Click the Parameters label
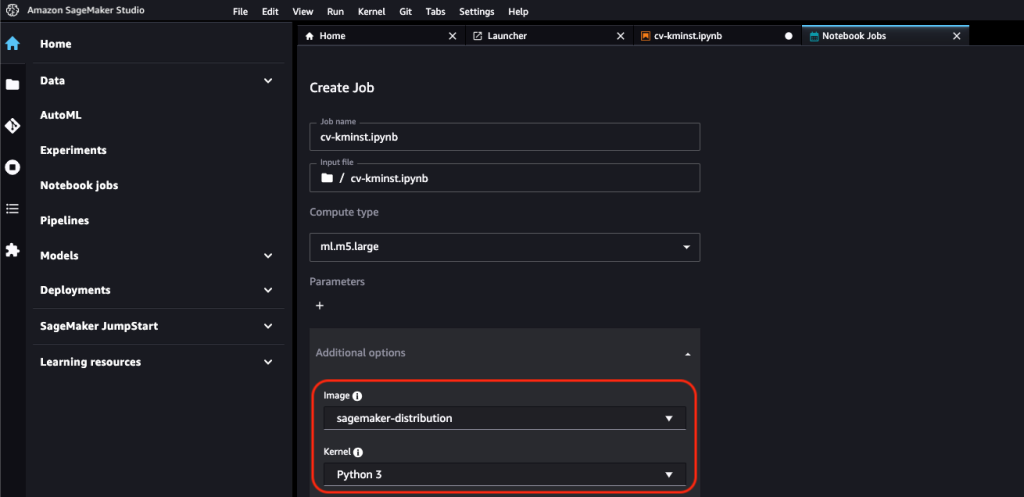1024x497 pixels. click(337, 281)
